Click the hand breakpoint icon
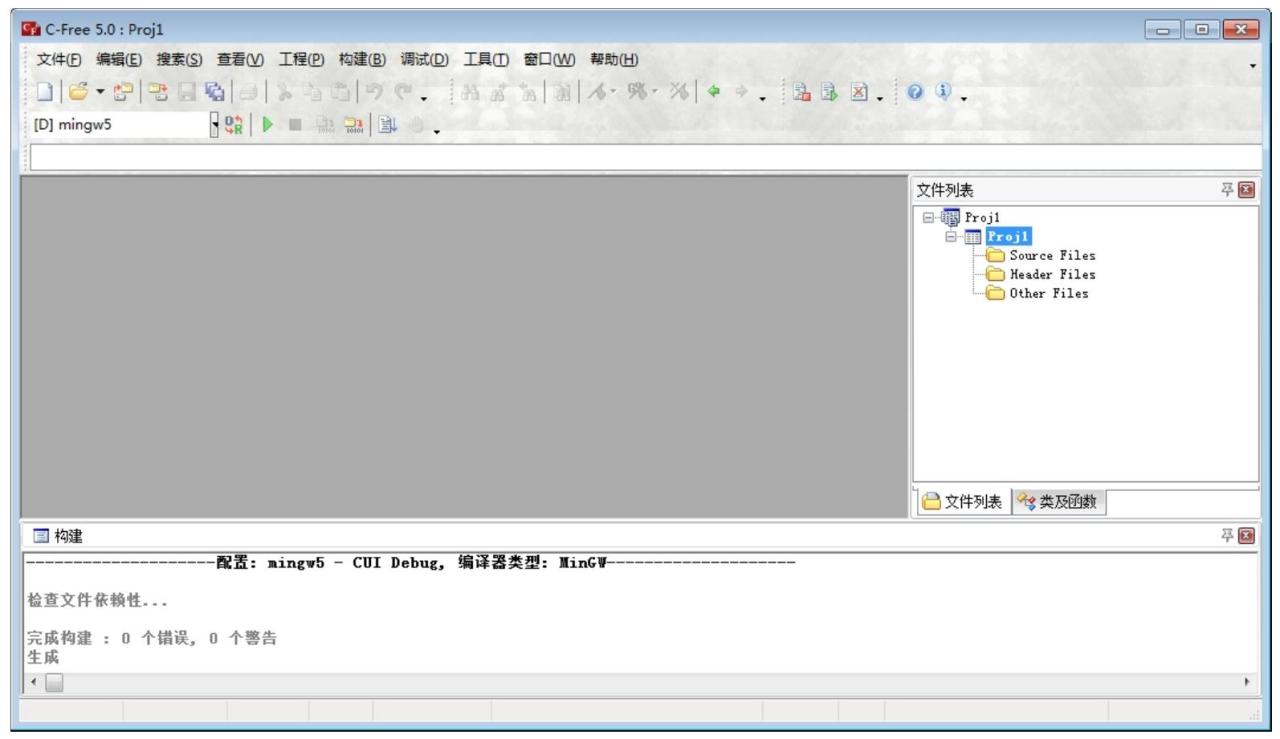The image size is (1280, 739). point(416,125)
